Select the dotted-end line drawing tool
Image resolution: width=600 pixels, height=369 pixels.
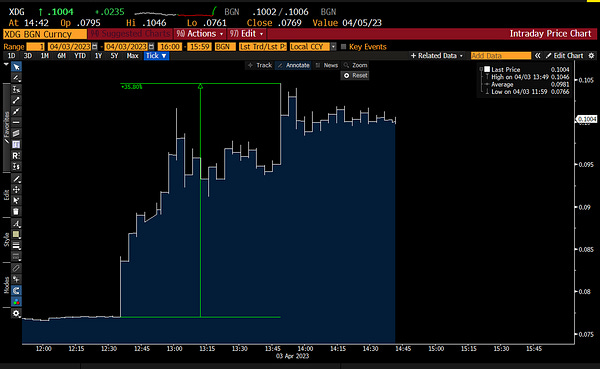point(16,111)
